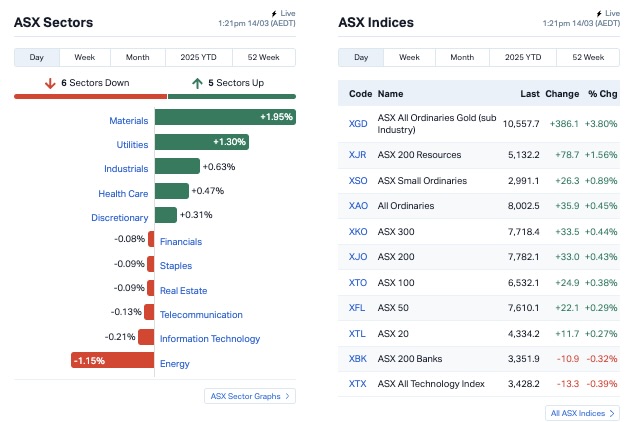The image size is (633, 422).
Task: Open the Energy sector link
Action: 174,364
